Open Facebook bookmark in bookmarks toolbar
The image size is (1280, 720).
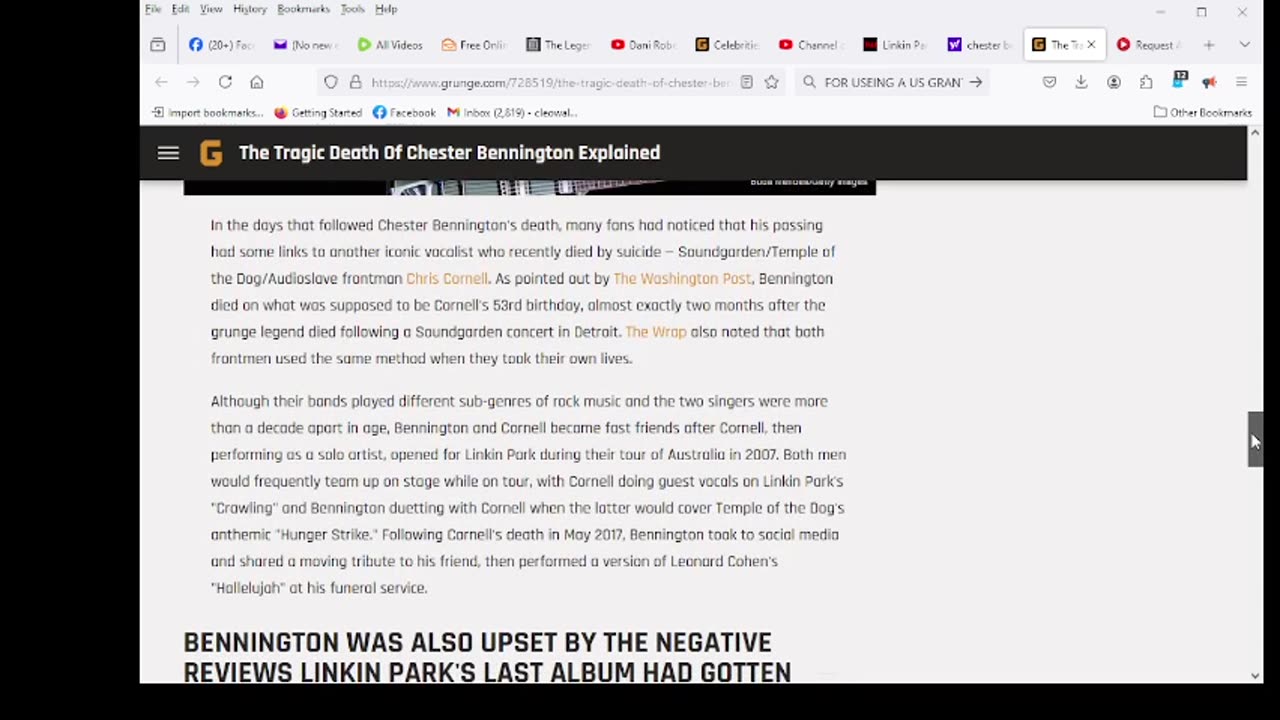click(404, 112)
